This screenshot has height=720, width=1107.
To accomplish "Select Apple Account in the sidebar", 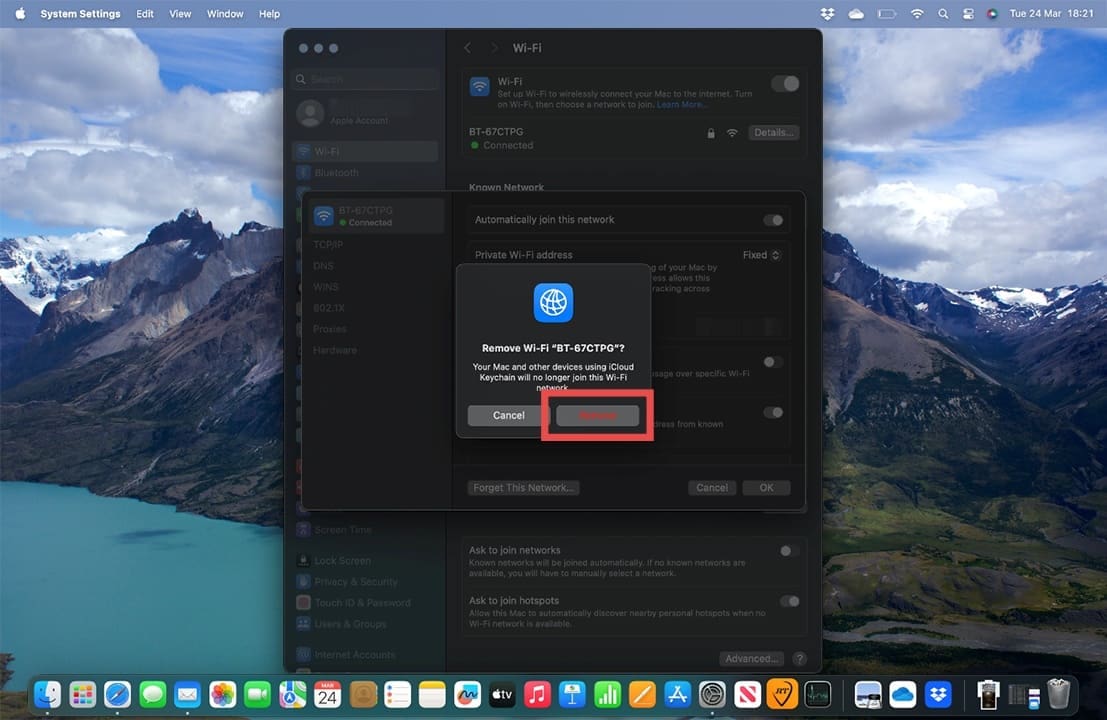I will click(364, 114).
